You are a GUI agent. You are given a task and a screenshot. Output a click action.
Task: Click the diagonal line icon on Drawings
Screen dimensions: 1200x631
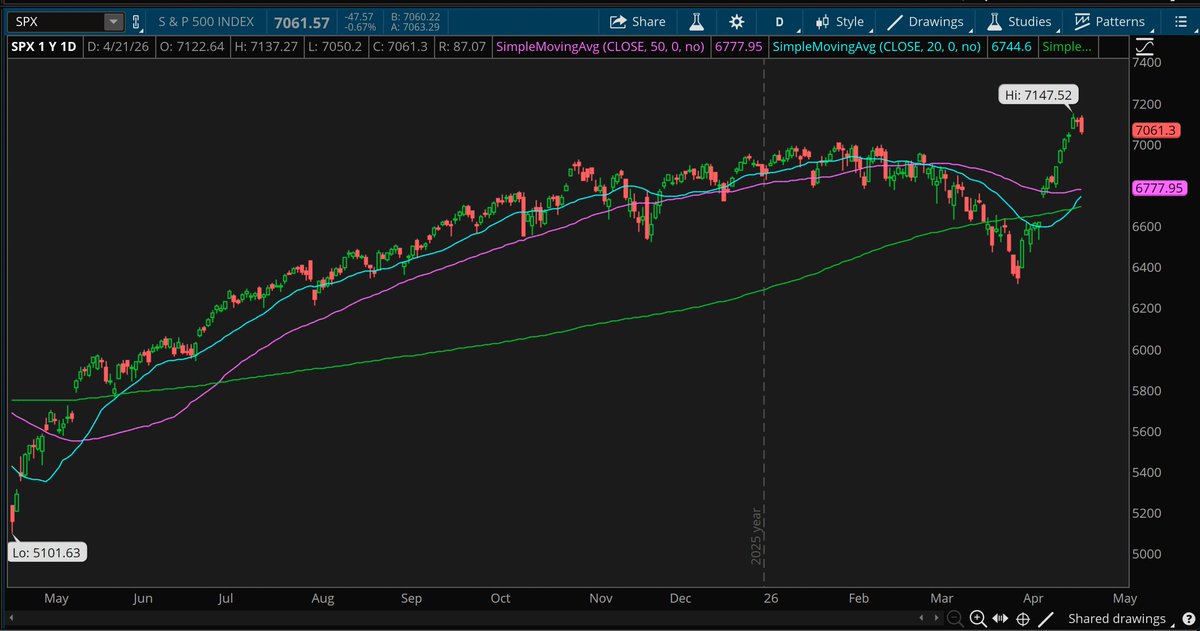point(894,21)
